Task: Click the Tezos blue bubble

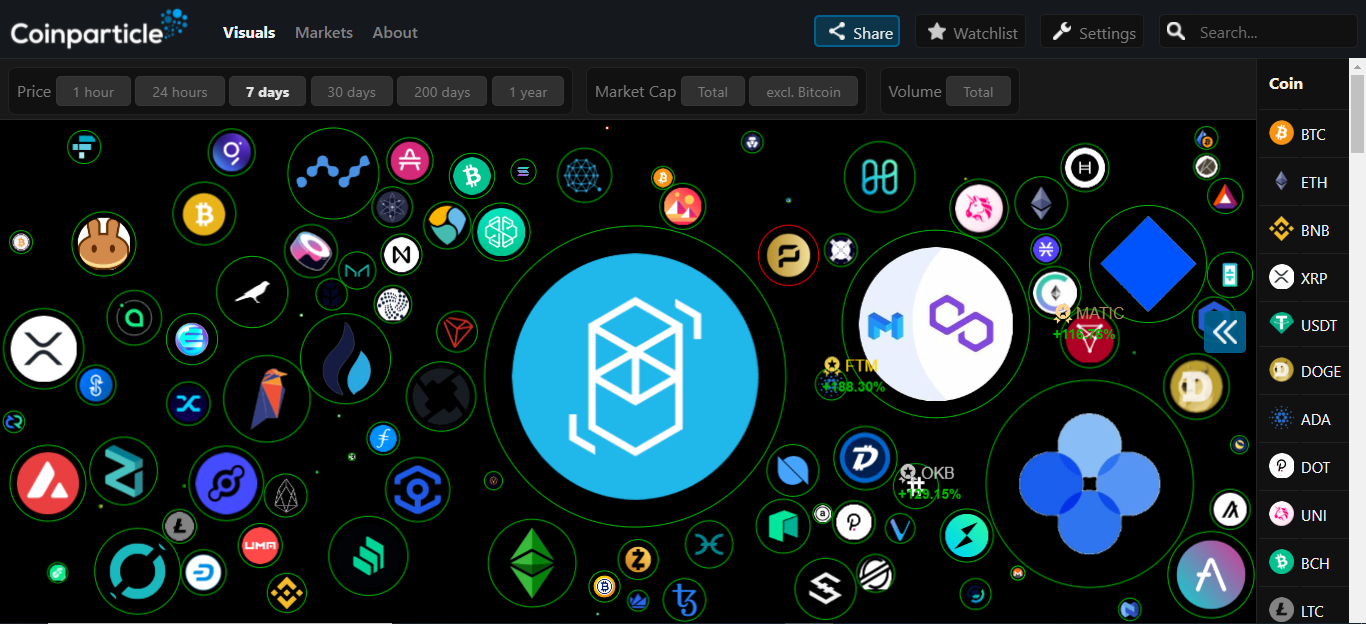Action: coord(686,600)
